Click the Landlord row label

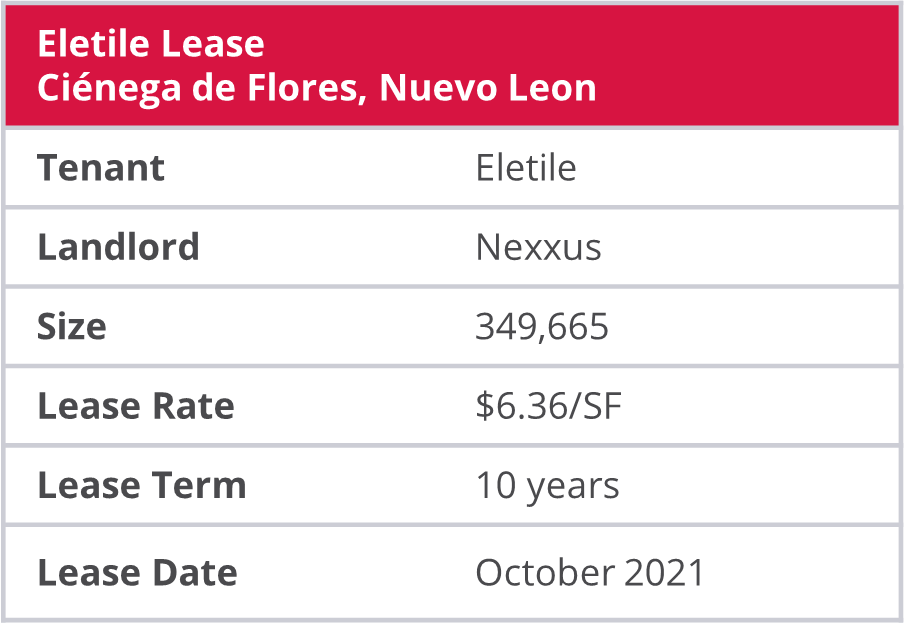pyautogui.click(x=118, y=247)
